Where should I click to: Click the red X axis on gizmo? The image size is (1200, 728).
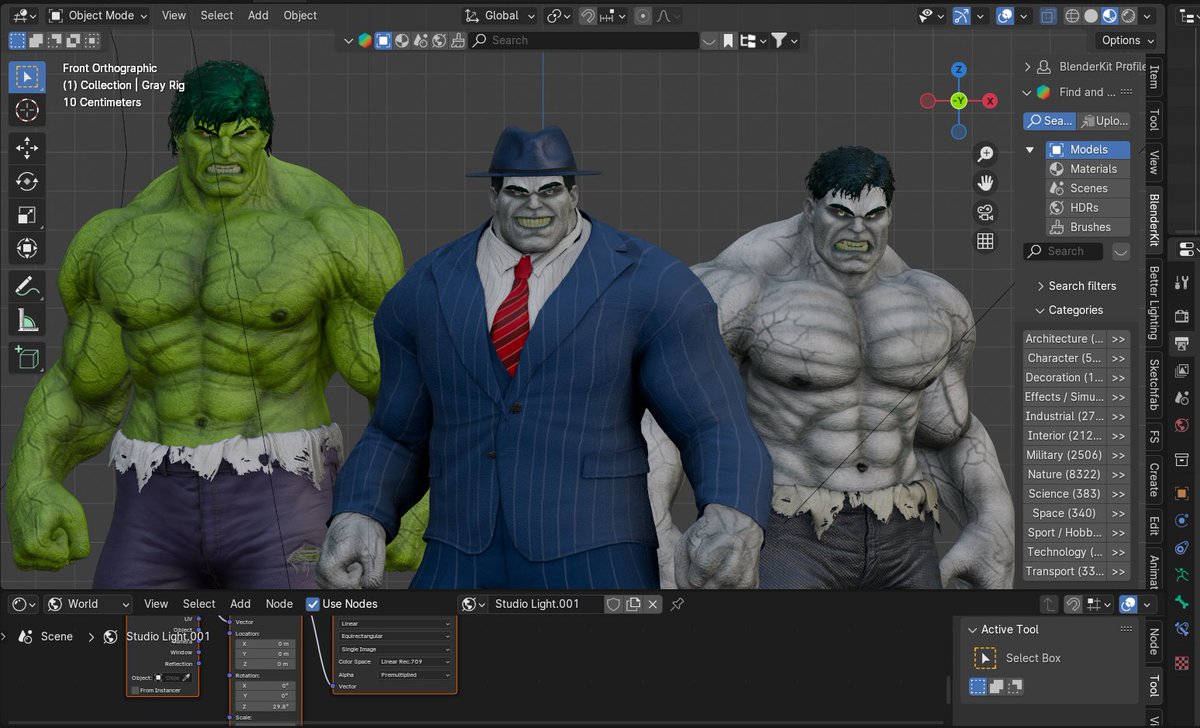(989, 101)
